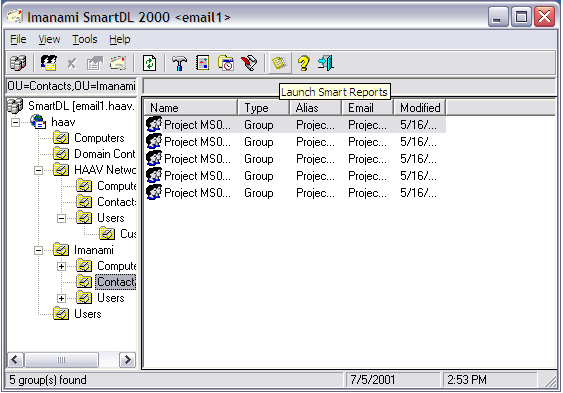Image resolution: width=563 pixels, height=393 pixels.
Task: Click the folder with clock icon
Action: point(226,63)
